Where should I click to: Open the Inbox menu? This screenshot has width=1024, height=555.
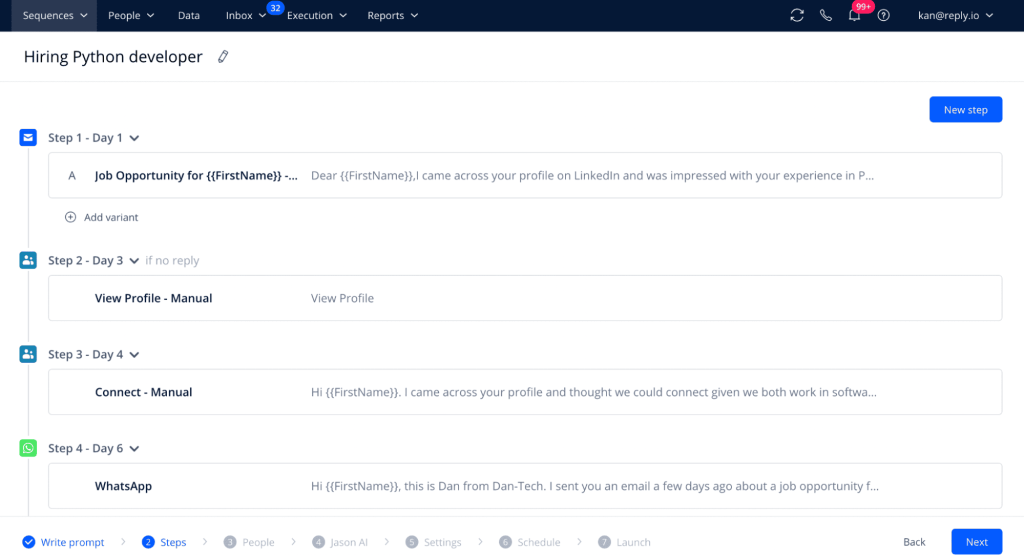(x=245, y=15)
